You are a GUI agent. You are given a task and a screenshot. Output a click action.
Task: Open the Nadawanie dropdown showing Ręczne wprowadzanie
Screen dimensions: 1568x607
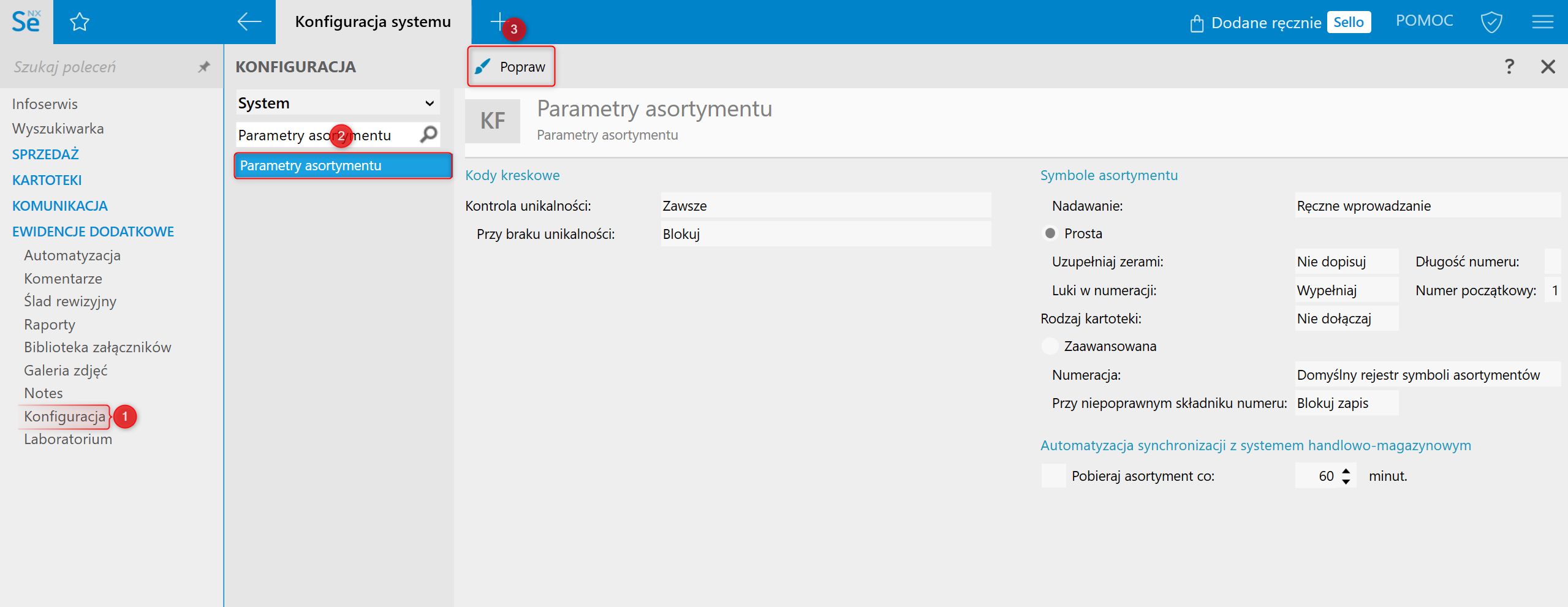[x=1426, y=206]
